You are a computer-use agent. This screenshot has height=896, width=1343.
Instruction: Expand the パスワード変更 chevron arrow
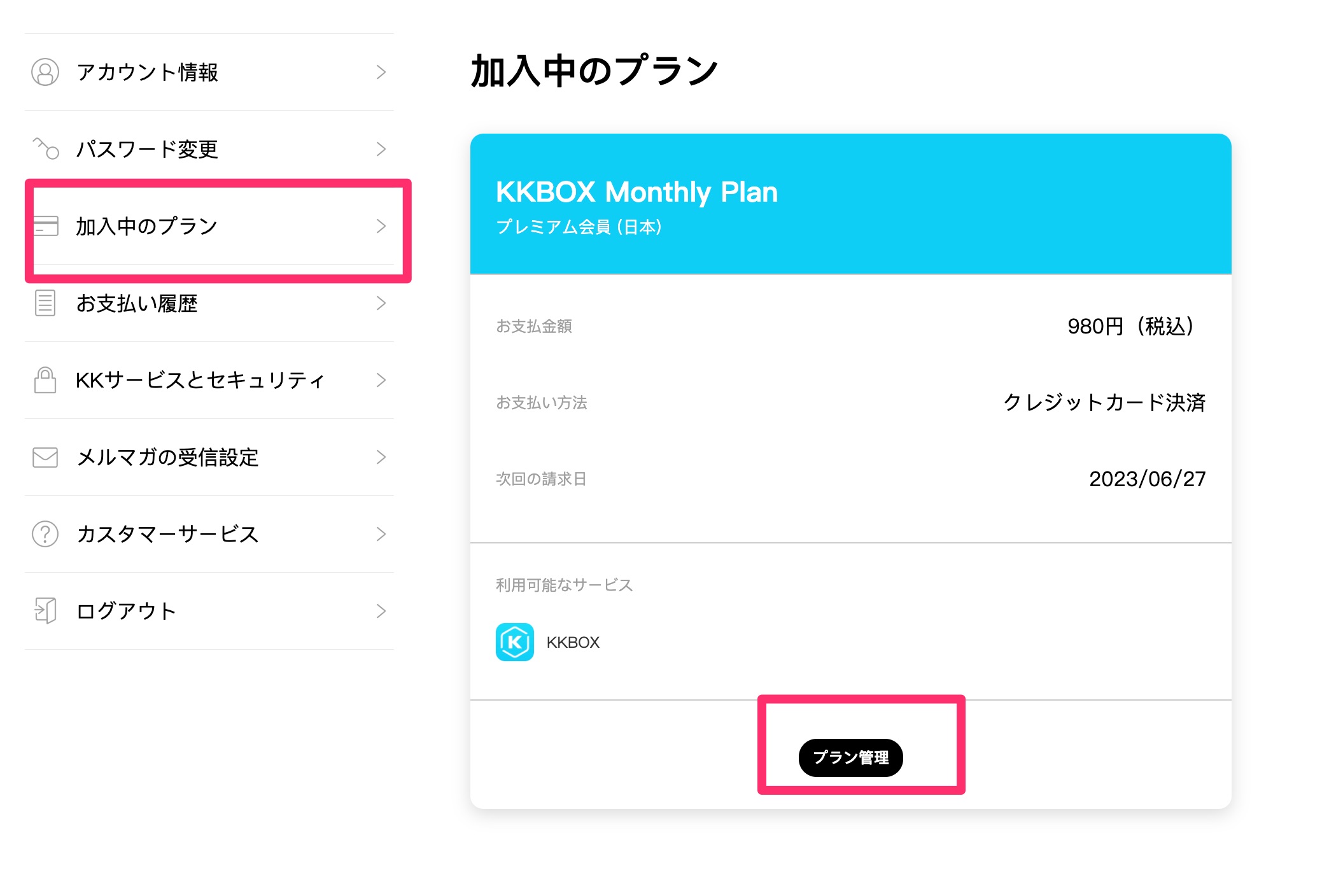click(x=381, y=149)
